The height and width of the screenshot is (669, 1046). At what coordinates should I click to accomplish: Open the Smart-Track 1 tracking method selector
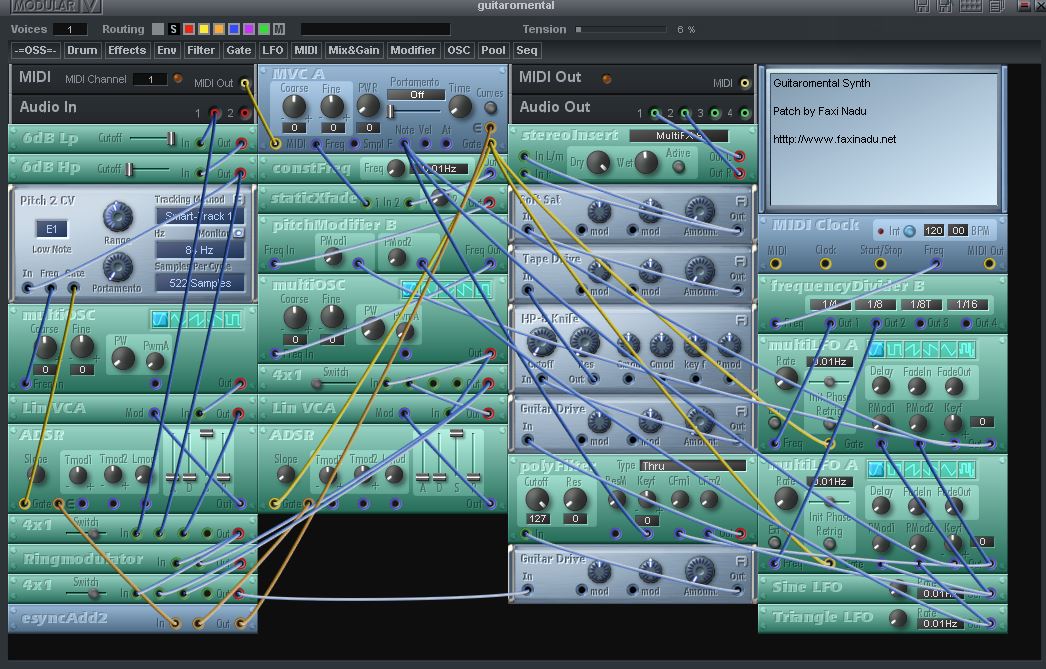click(x=199, y=216)
